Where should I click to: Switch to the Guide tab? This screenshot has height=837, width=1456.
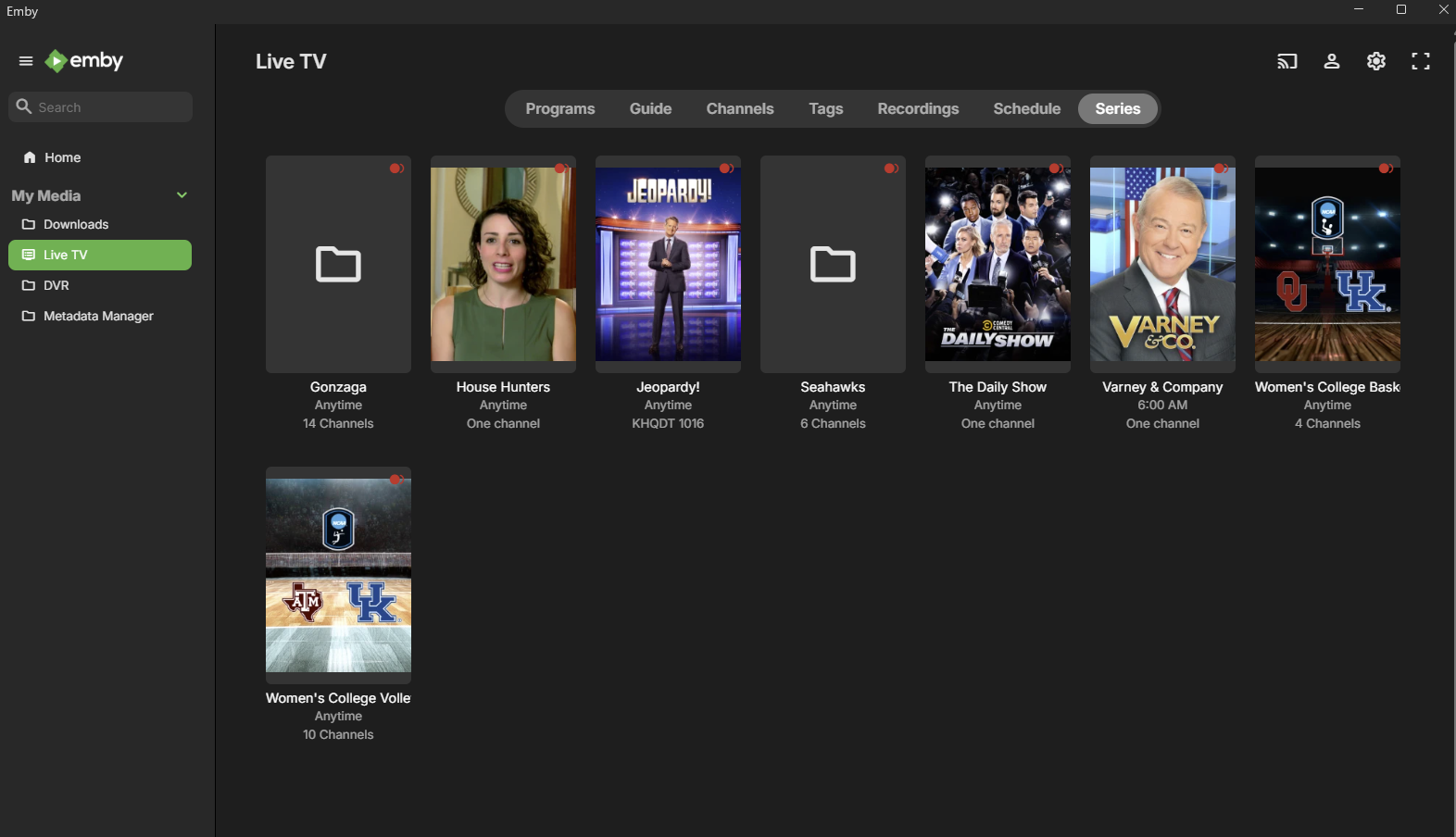coord(650,108)
